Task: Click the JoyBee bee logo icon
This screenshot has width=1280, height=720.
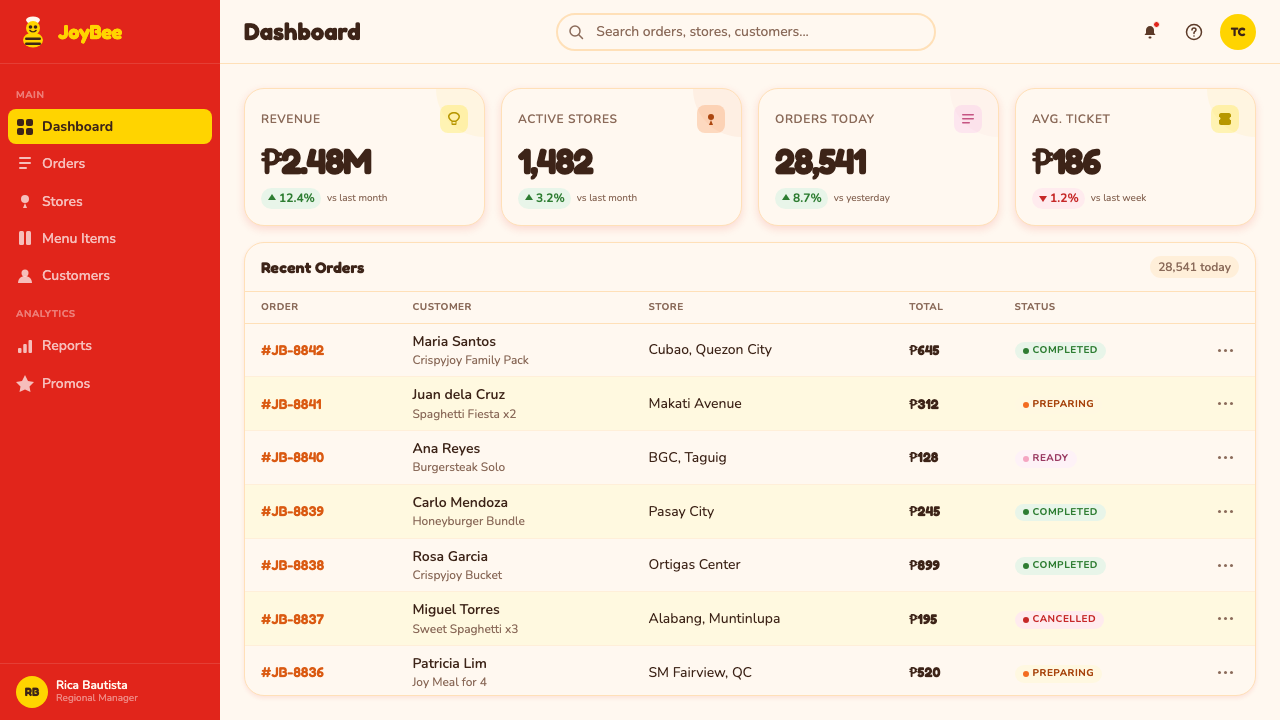Action: coord(33,32)
